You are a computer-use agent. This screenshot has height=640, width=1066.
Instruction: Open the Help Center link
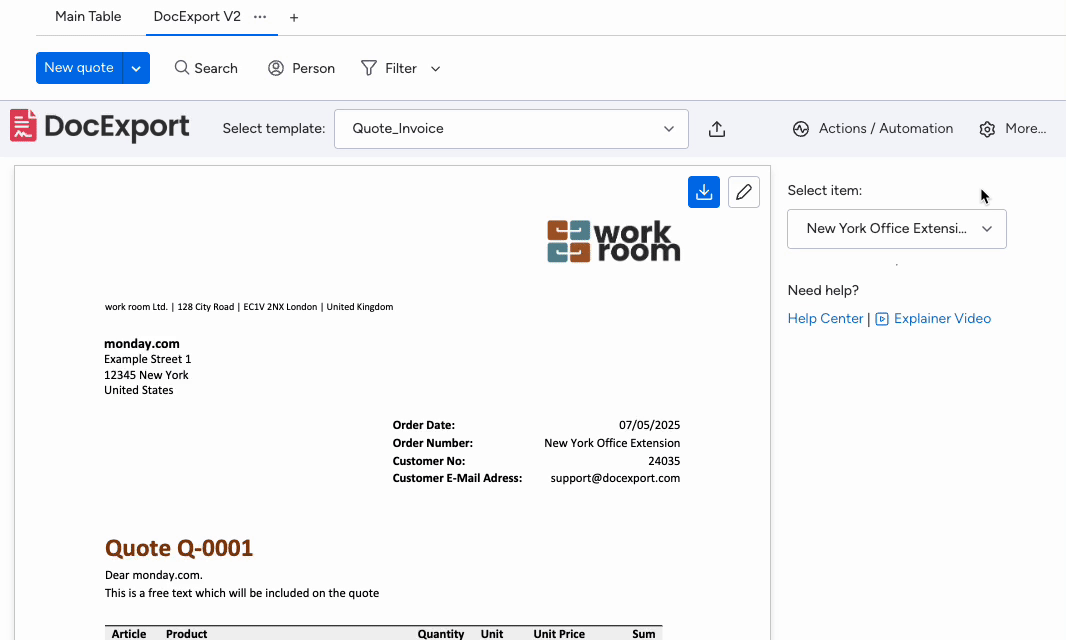pyautogui.click(x=825, y=318)
